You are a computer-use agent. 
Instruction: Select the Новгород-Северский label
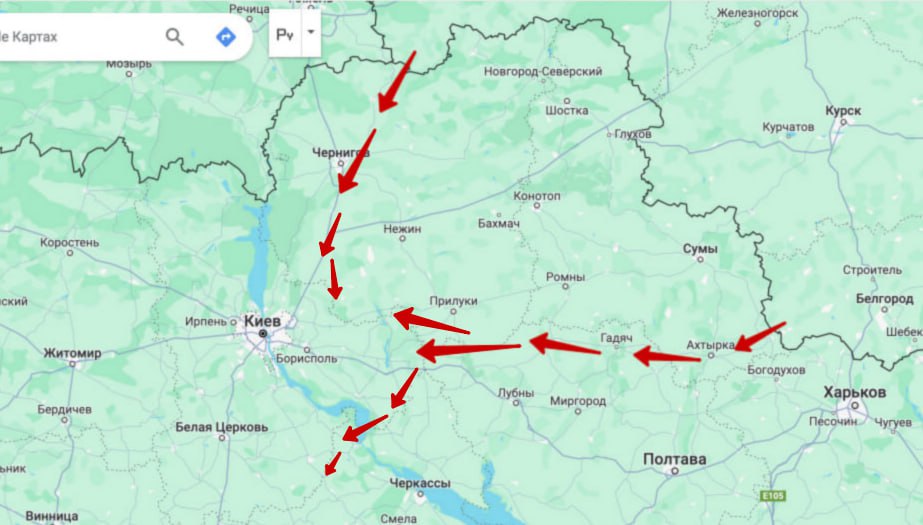pos(543,72)
